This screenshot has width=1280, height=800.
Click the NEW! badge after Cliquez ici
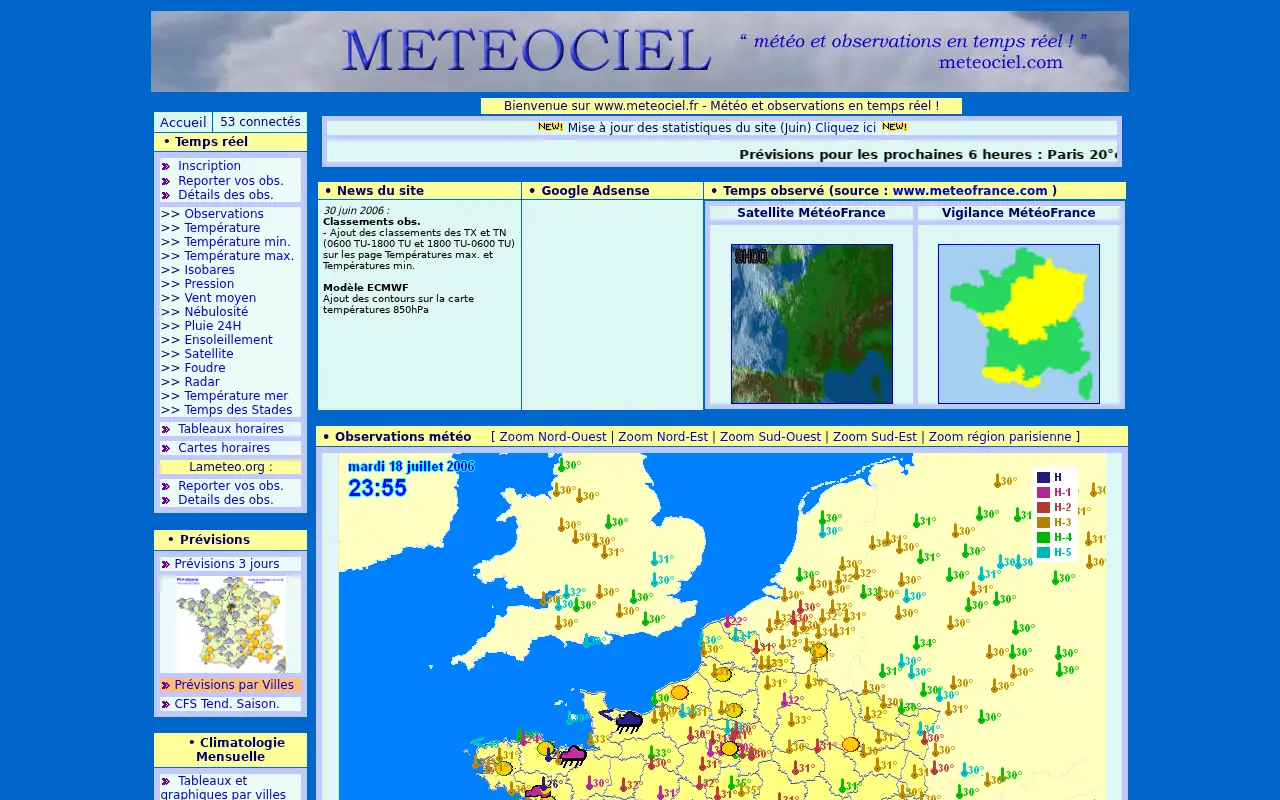click(894, 127)
